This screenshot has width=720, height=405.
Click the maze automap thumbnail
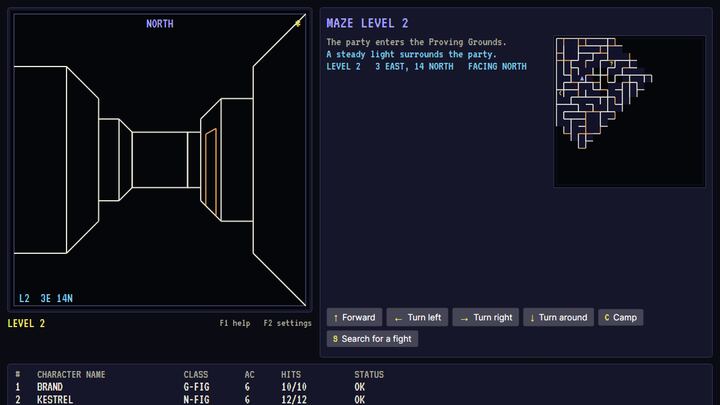point(630,112)
